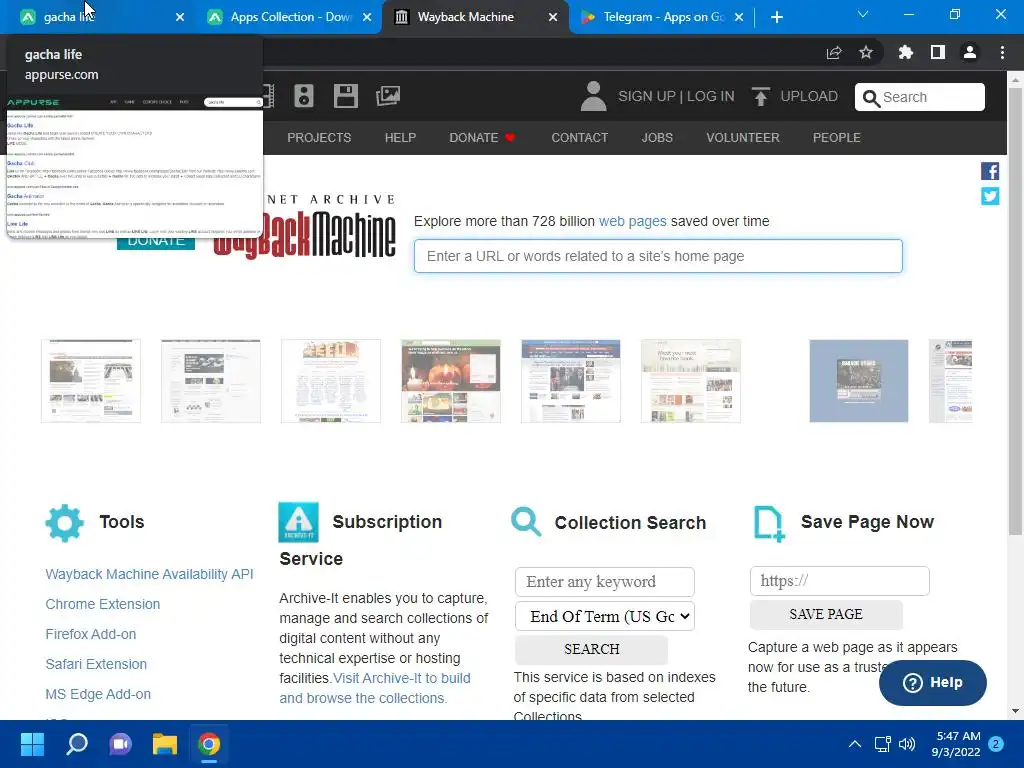Open File Explorer from the taskbar
Viewport: 1024px width, 768px height.
(x=165, y=744)
